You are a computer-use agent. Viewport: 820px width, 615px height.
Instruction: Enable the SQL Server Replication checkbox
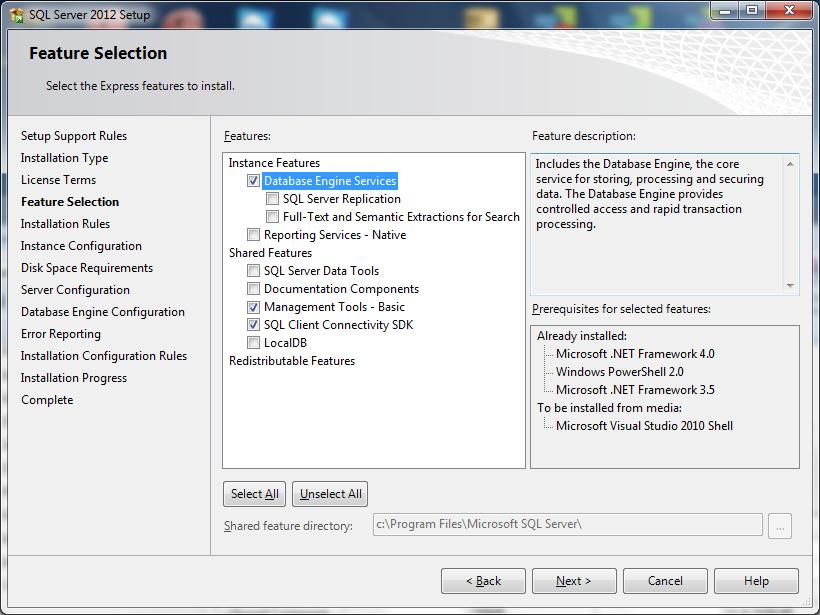point(272,199)
